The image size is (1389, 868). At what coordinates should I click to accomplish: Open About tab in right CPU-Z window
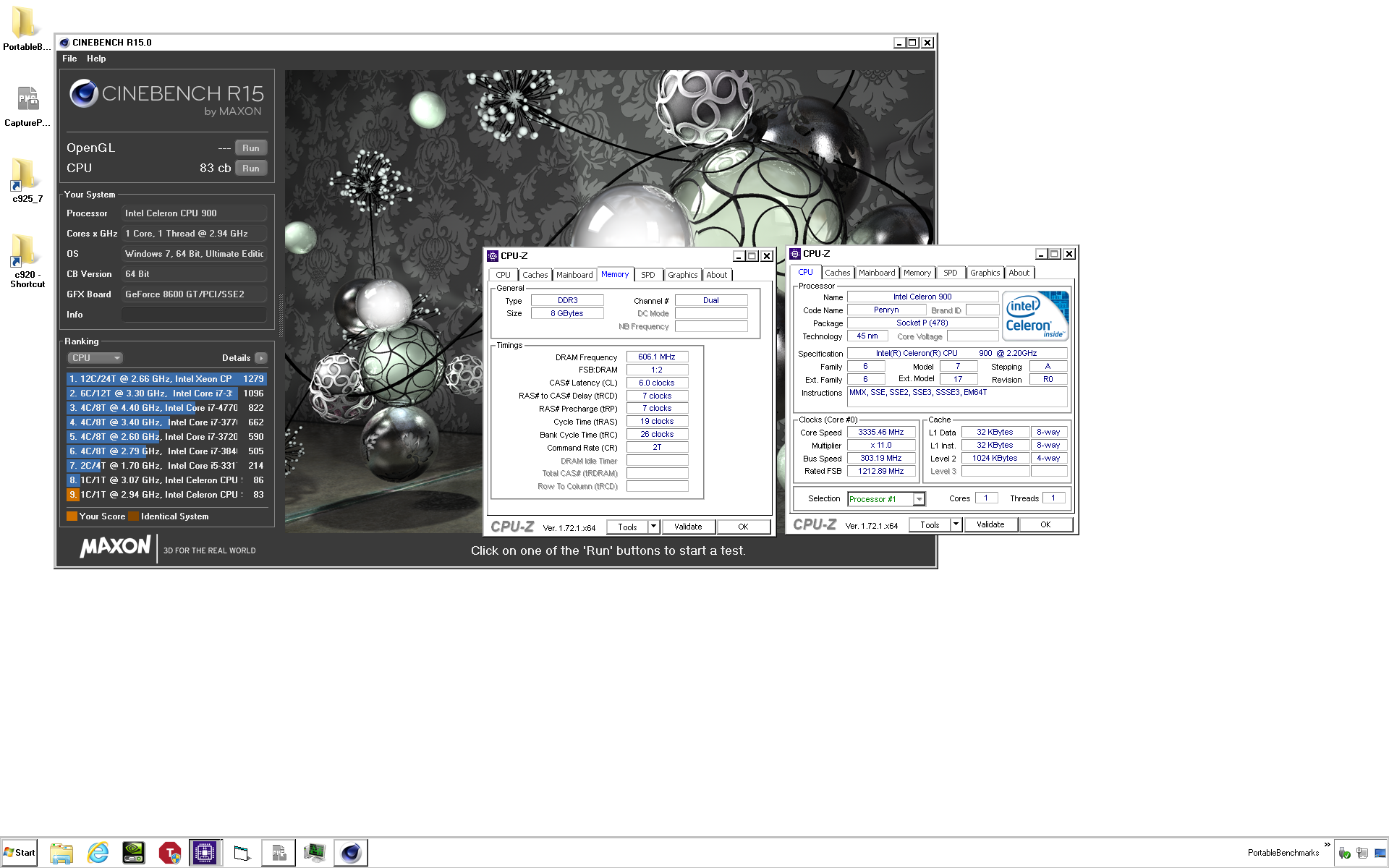(x=1019, y=273)
